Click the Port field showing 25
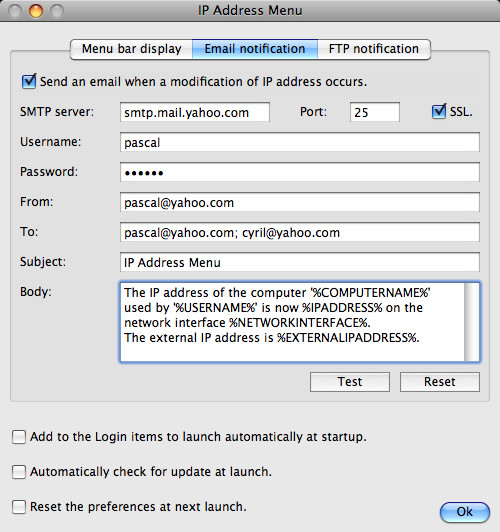The height and width of the screenshot is (532, 500). tap(375, 112)
